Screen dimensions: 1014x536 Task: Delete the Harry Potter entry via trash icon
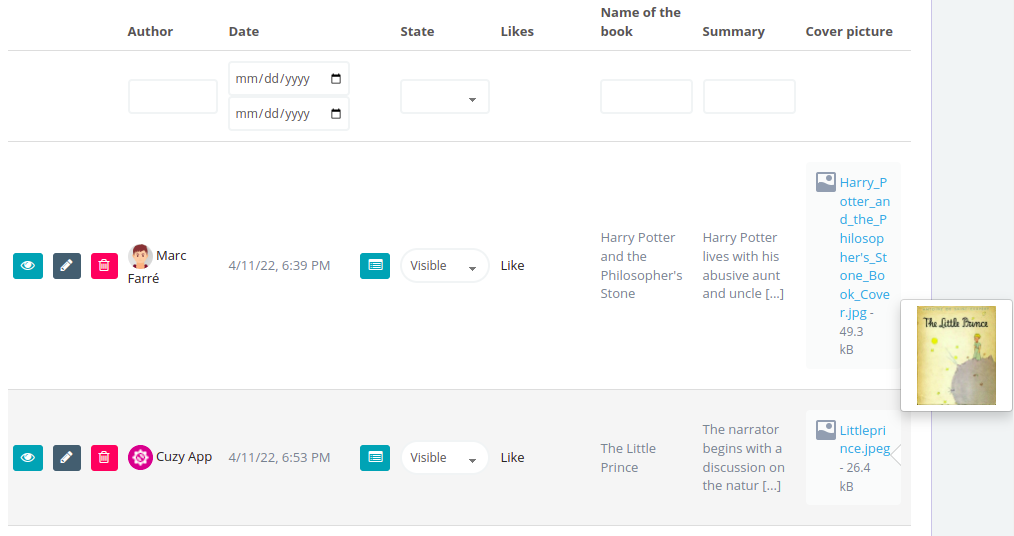[x=104, y=266]
